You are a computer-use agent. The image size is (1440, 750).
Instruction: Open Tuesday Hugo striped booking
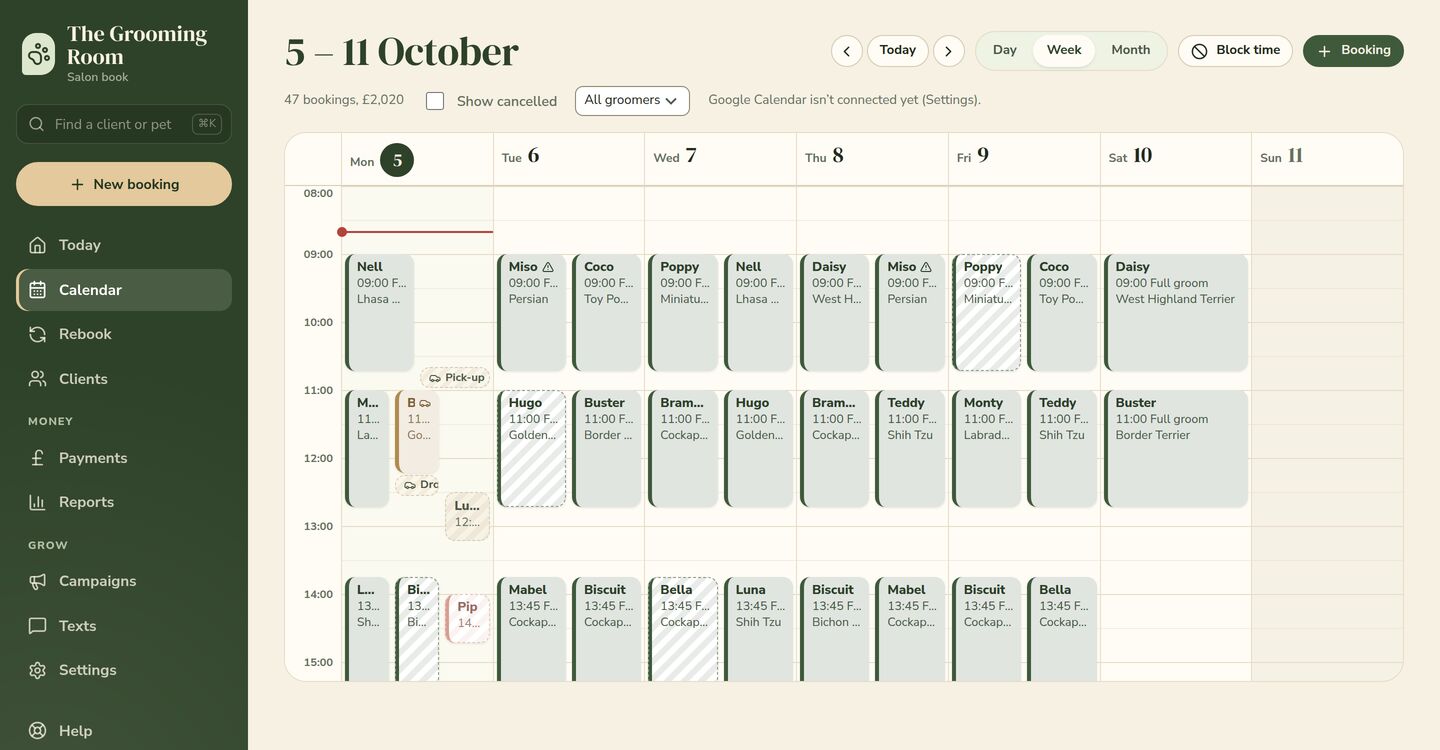(532, 449)
